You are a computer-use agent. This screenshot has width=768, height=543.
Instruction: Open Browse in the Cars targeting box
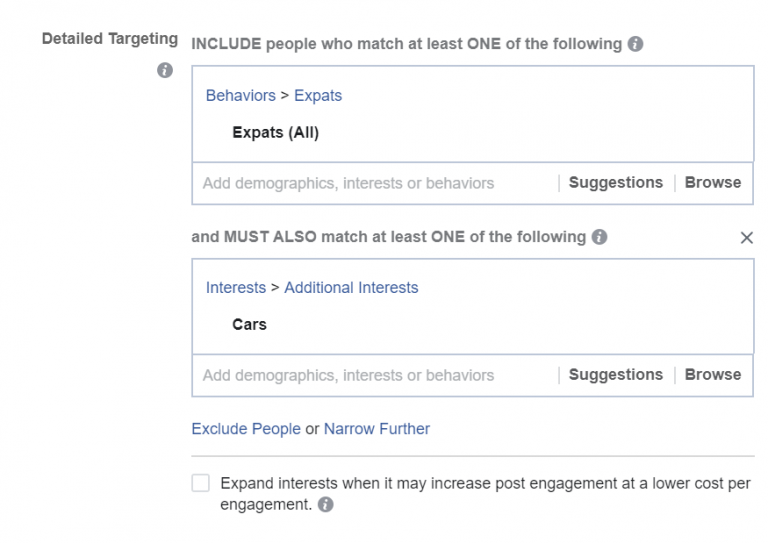[x=712, y=375]
